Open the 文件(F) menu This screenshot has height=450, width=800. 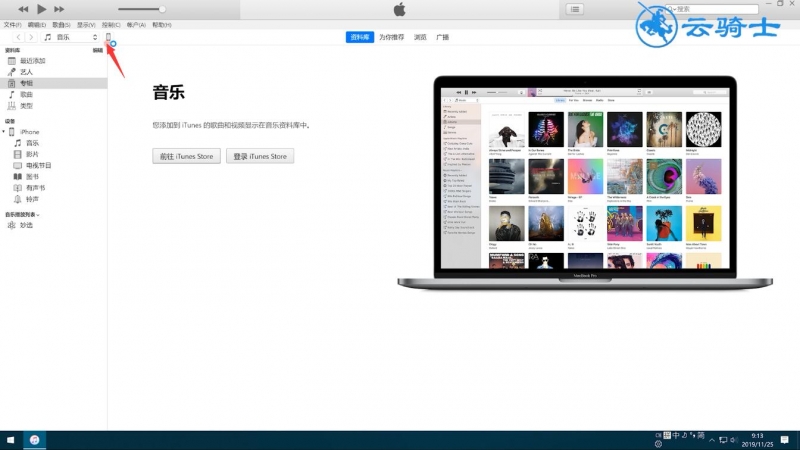pyautogui.click(x=12, y=24)
